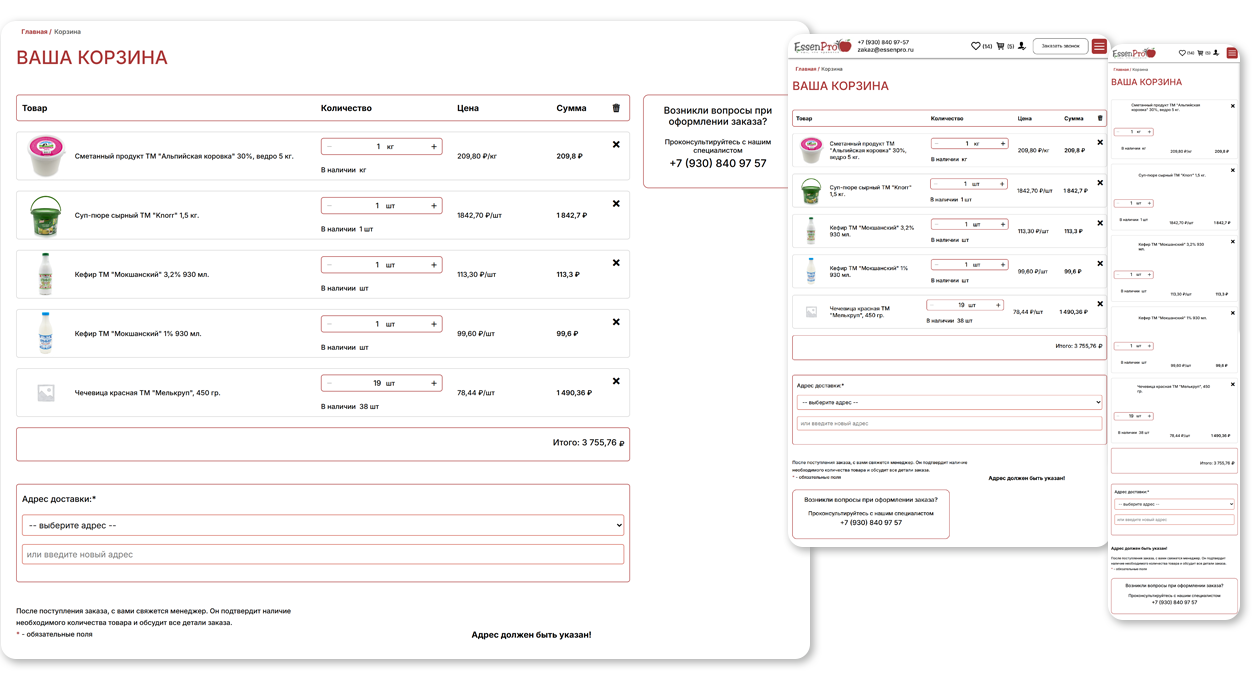Expand address dropdown in narrow mobile view
1259x697 pixels.
(1174, 505)
